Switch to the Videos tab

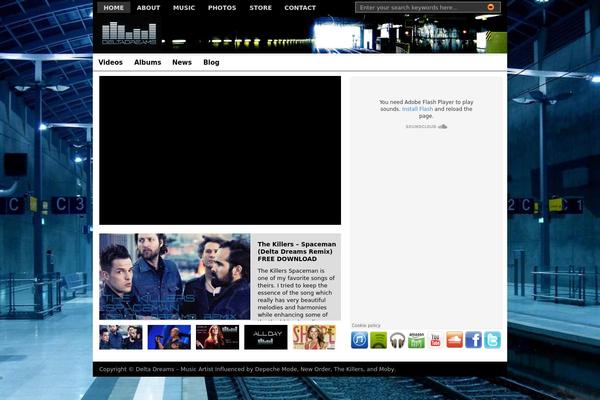[x=111, y=62]
